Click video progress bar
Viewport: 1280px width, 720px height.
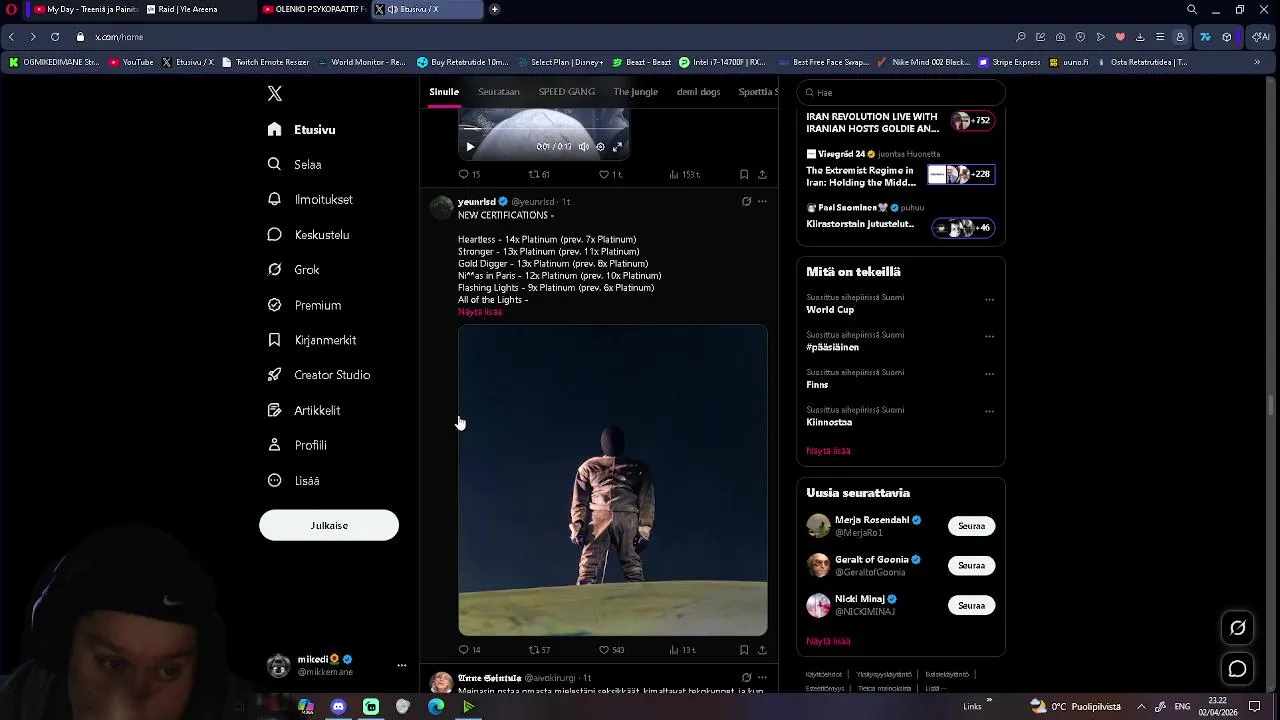[543, 131]
